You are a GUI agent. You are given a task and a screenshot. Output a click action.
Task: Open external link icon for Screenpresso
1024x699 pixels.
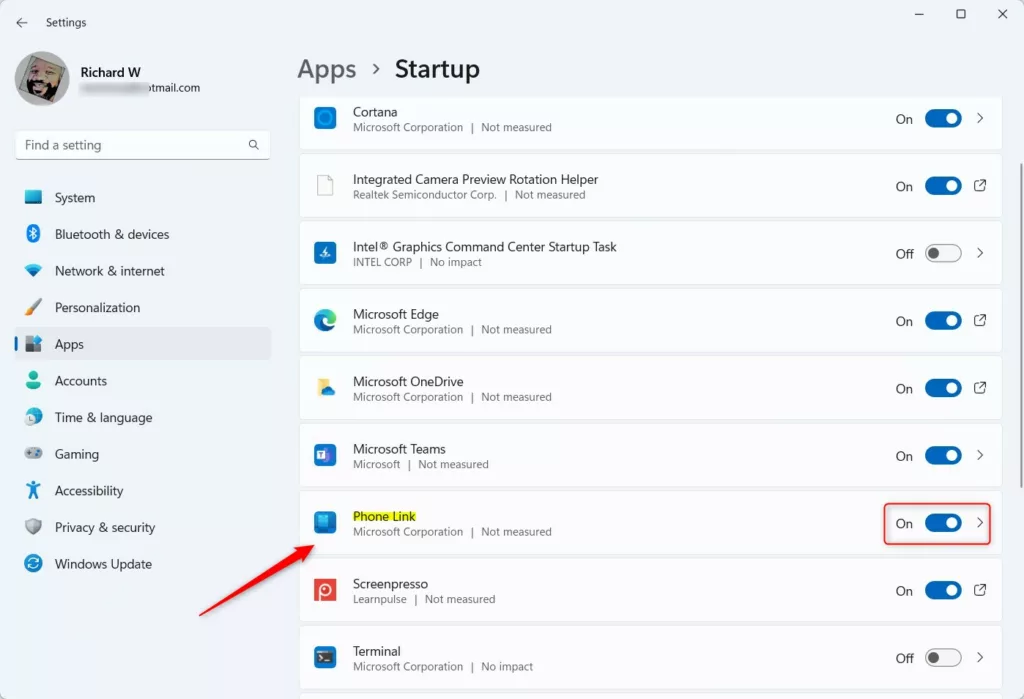(980, 590)
